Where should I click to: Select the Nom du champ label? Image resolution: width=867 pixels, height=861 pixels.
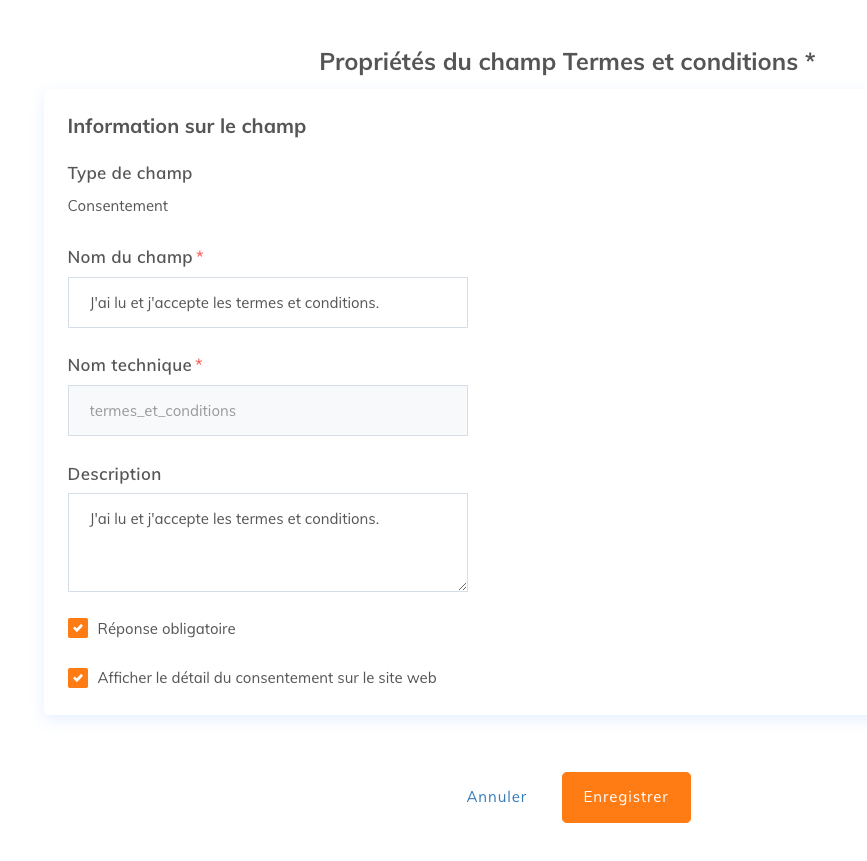(130, 257)
